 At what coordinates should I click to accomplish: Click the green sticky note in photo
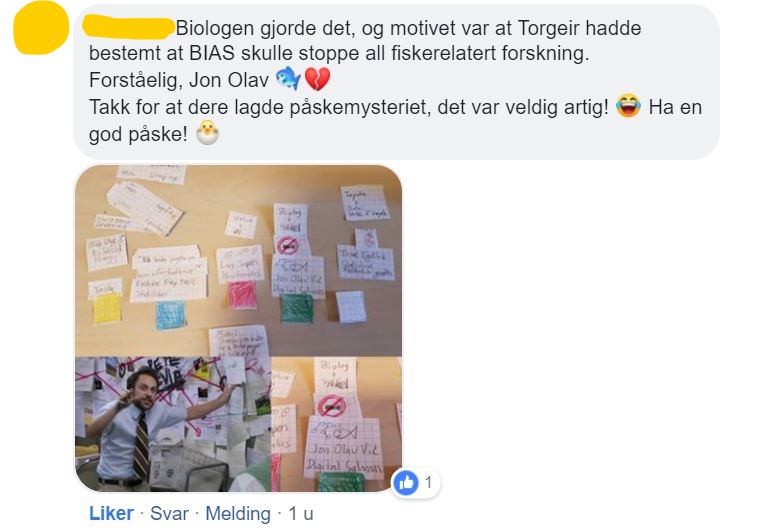pyautogui.click(x=297, y=309)
